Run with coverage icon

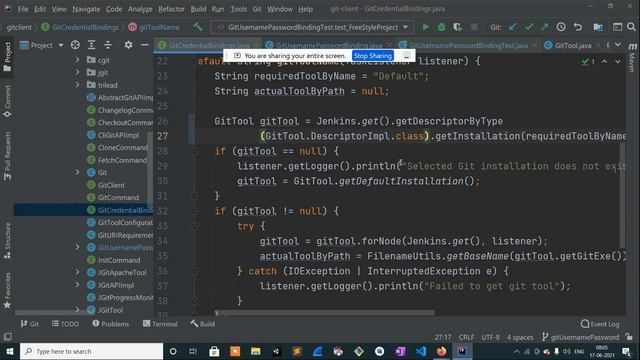click(x=458, y=27)
